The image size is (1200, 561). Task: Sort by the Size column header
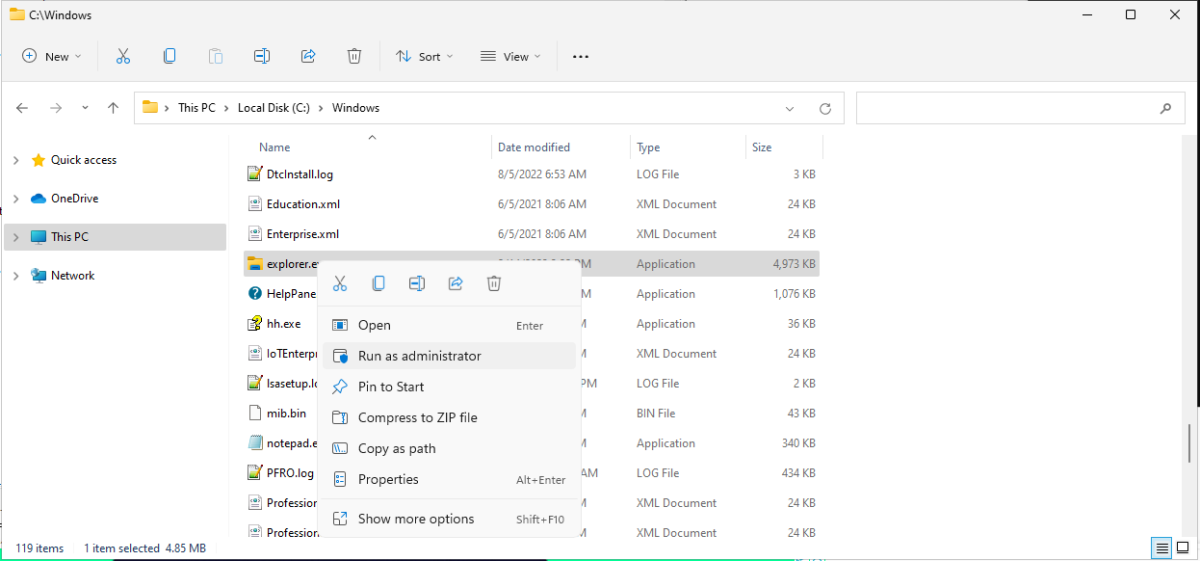click(x=762, y=147)
